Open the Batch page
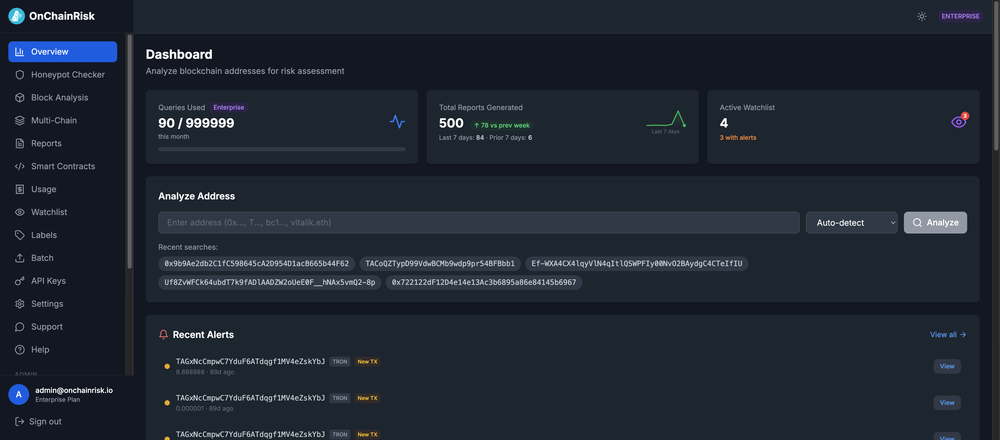Image resolution: width=1000 pixels, height=440 pixels. coord(62,258)
